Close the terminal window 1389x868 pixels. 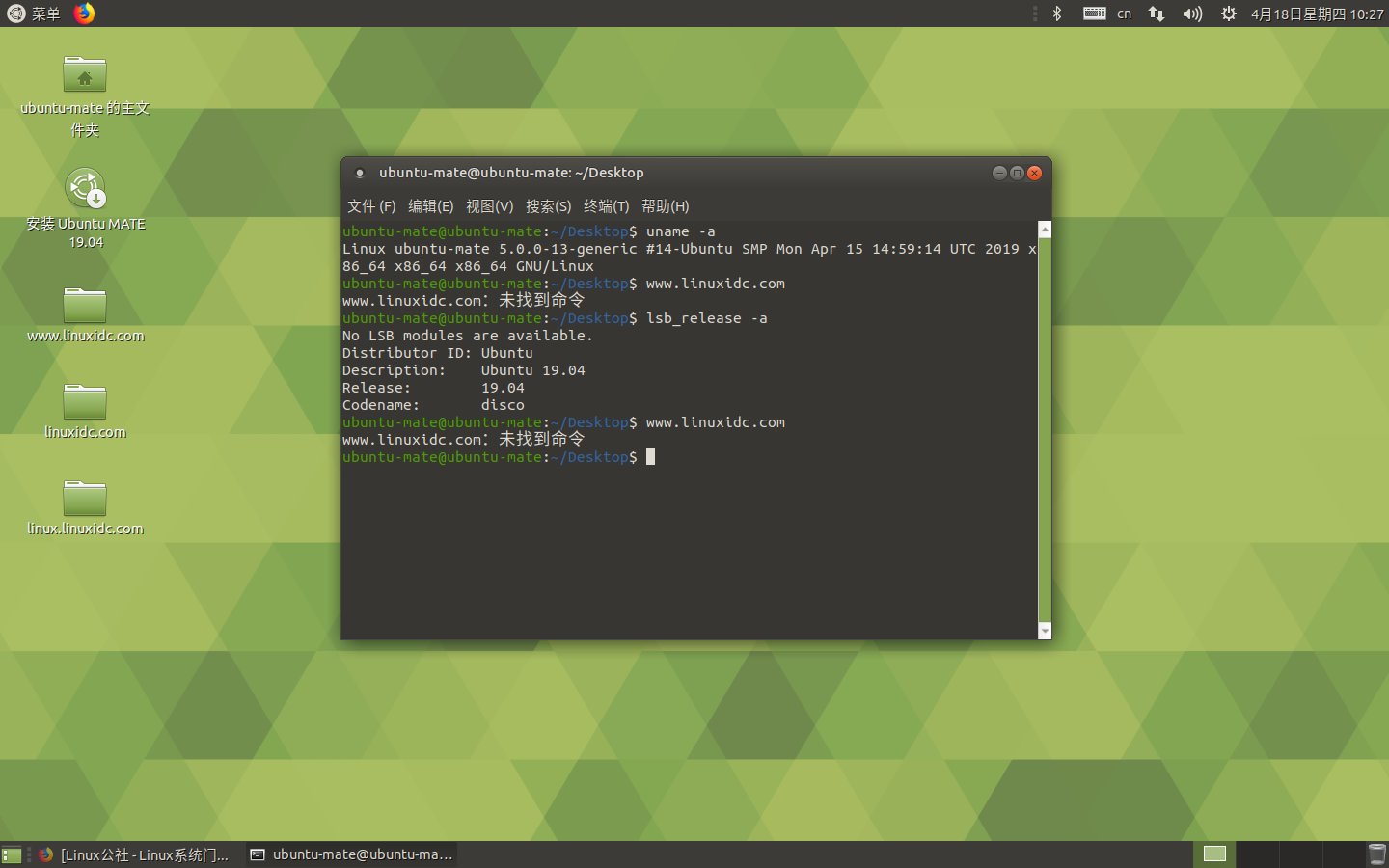click(x=1034, y=173)
